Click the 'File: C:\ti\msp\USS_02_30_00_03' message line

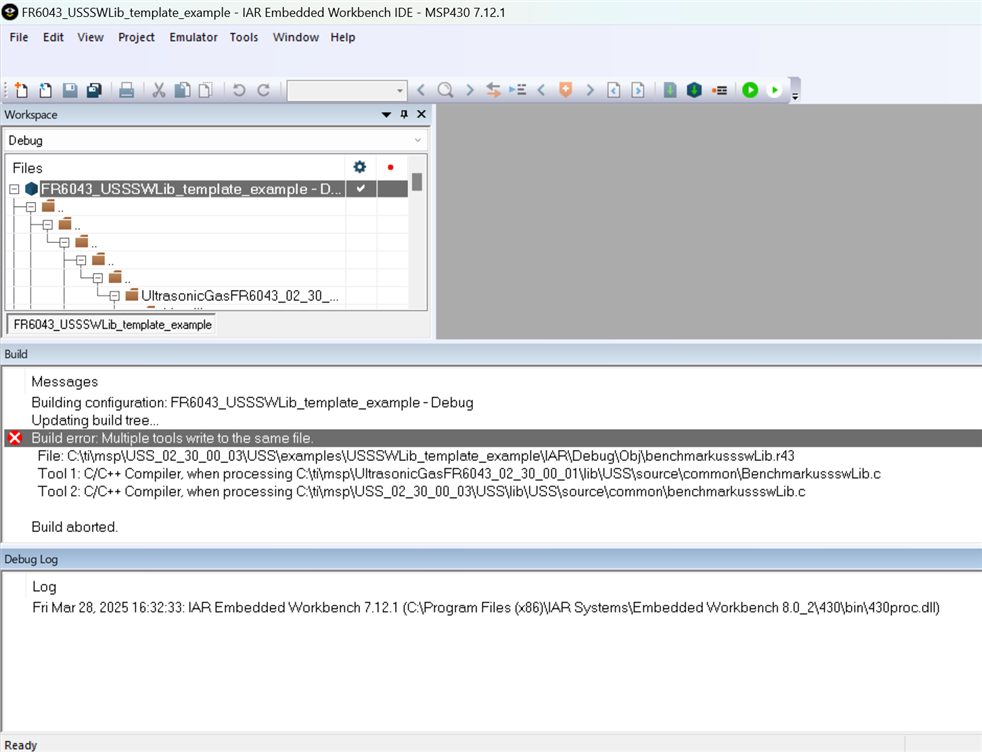point(416,455)
